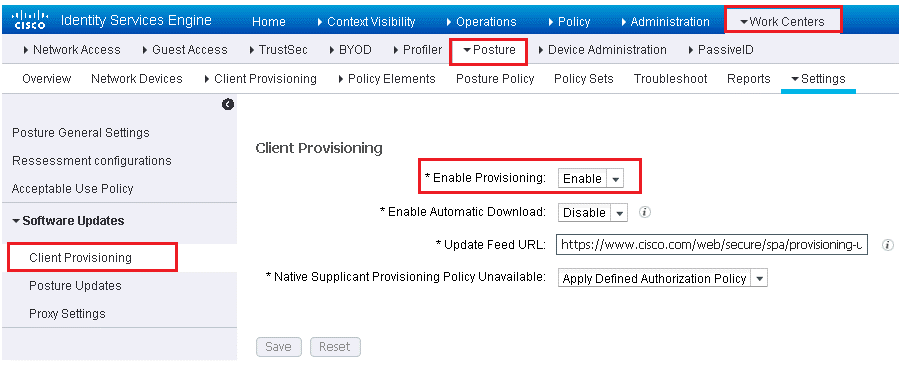Viewport: 900px width, 368px height.
Task: Select Posture Updates in the sidebar
Action: pyautogui.click(x=75, y=285)
